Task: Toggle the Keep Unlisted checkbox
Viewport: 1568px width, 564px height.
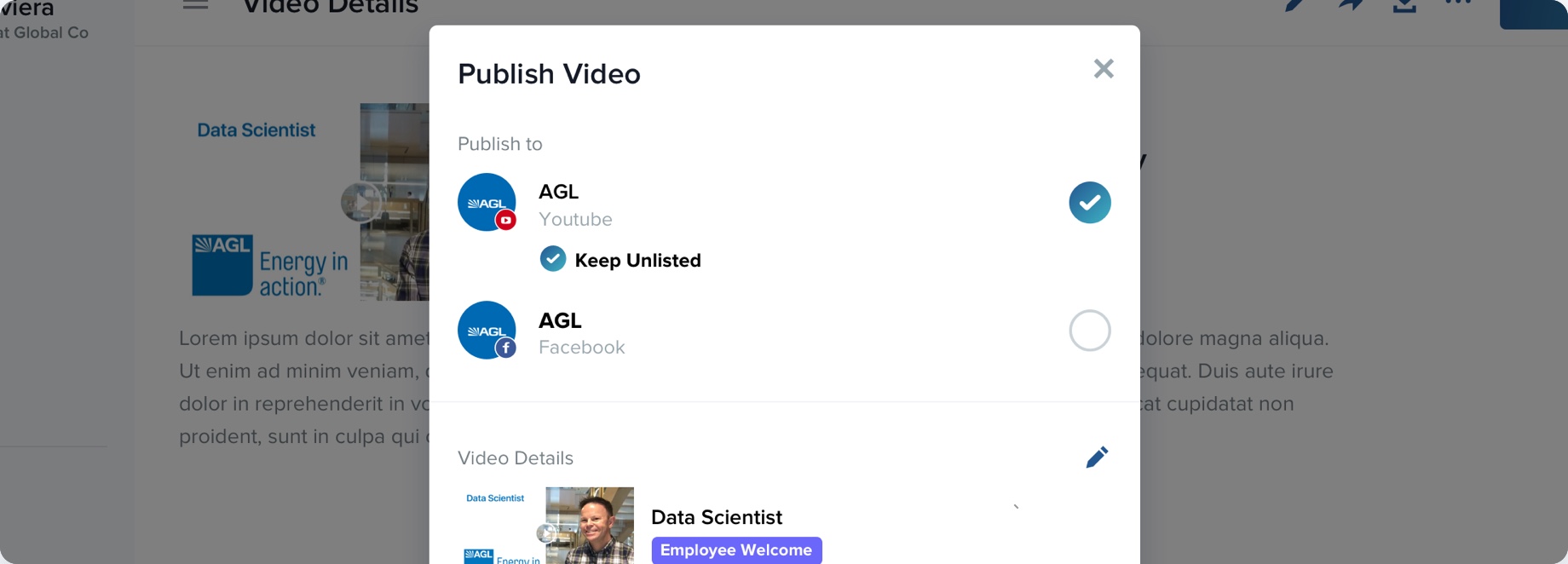Action: [x=553, y=259]
